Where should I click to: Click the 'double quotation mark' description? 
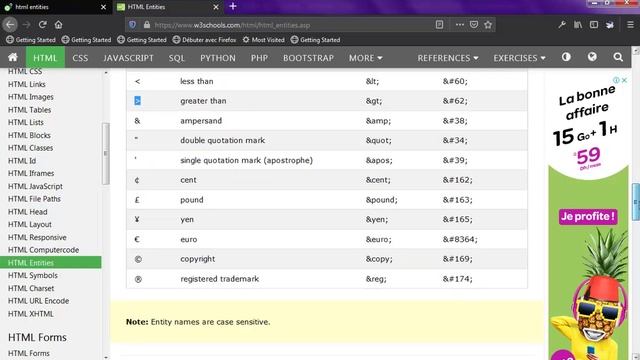point(222,140)
